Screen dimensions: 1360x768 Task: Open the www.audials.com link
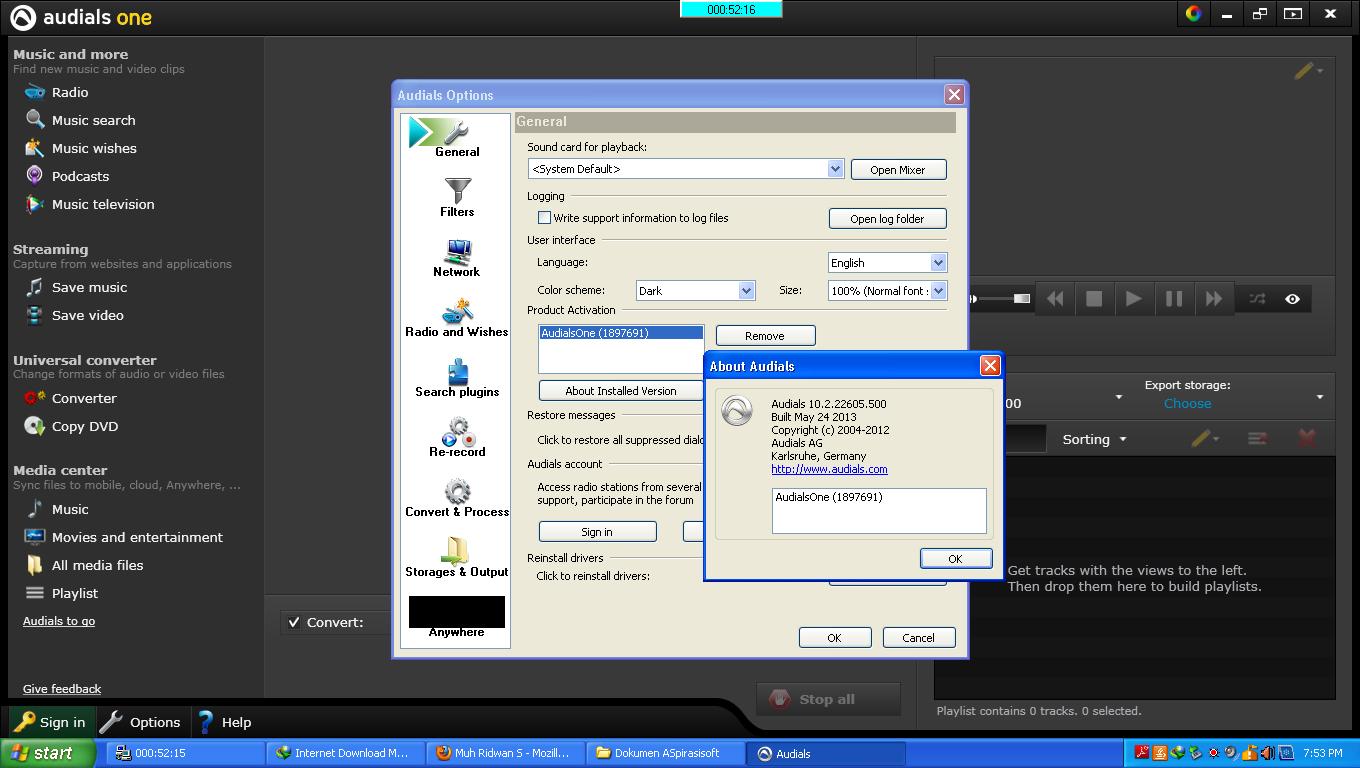pos(829,469)
